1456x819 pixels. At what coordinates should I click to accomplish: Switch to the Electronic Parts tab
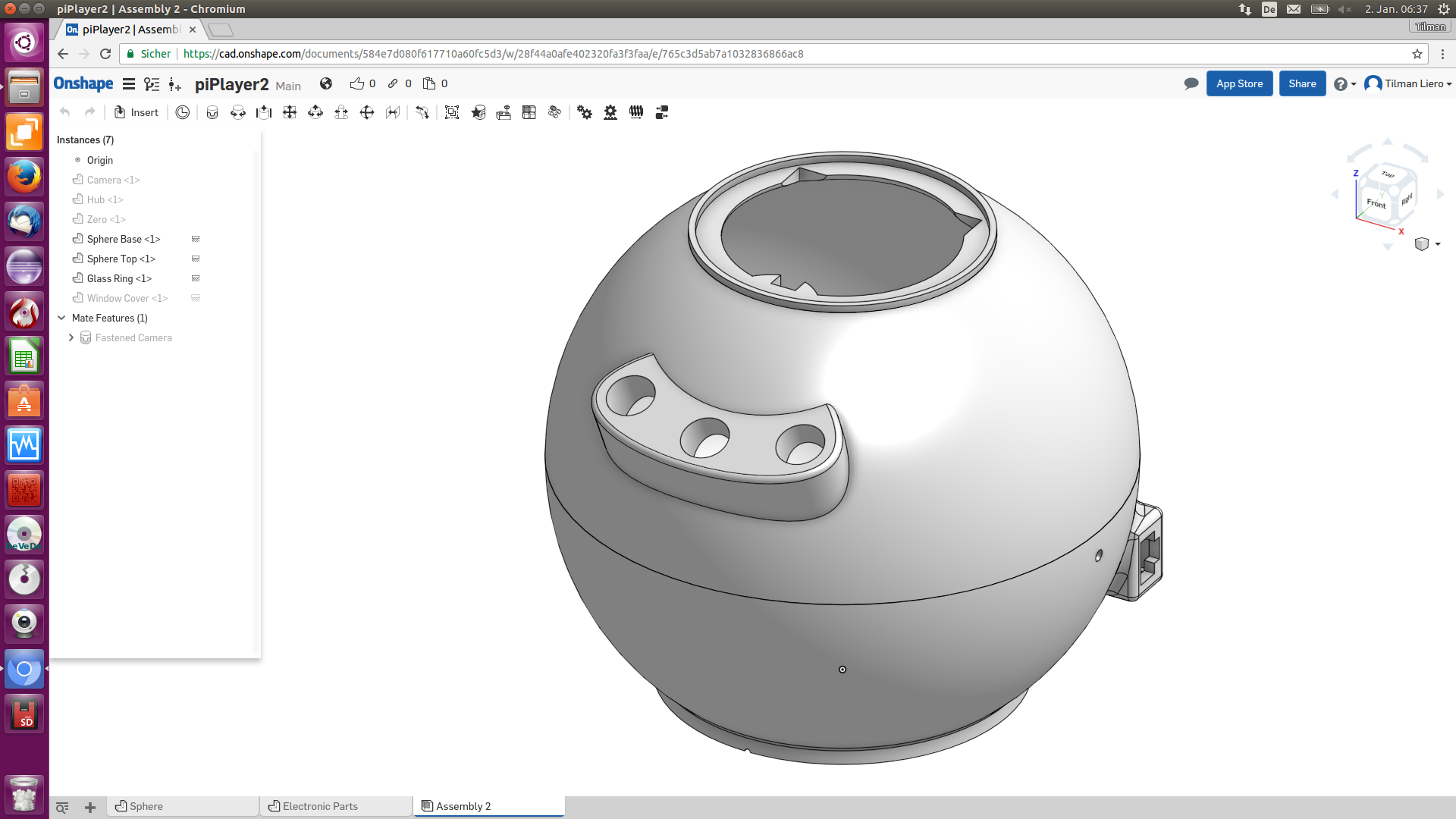pyautogui.click(x=336, y=806)
